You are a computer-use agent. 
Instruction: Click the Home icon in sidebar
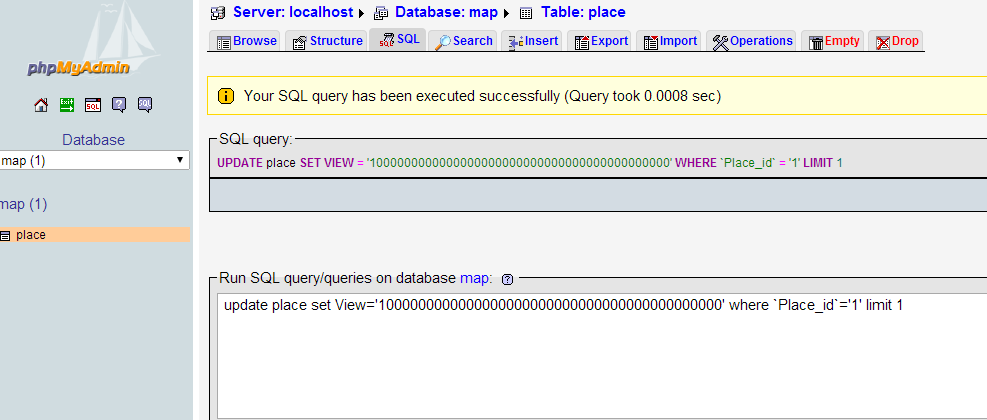(41, 105)
